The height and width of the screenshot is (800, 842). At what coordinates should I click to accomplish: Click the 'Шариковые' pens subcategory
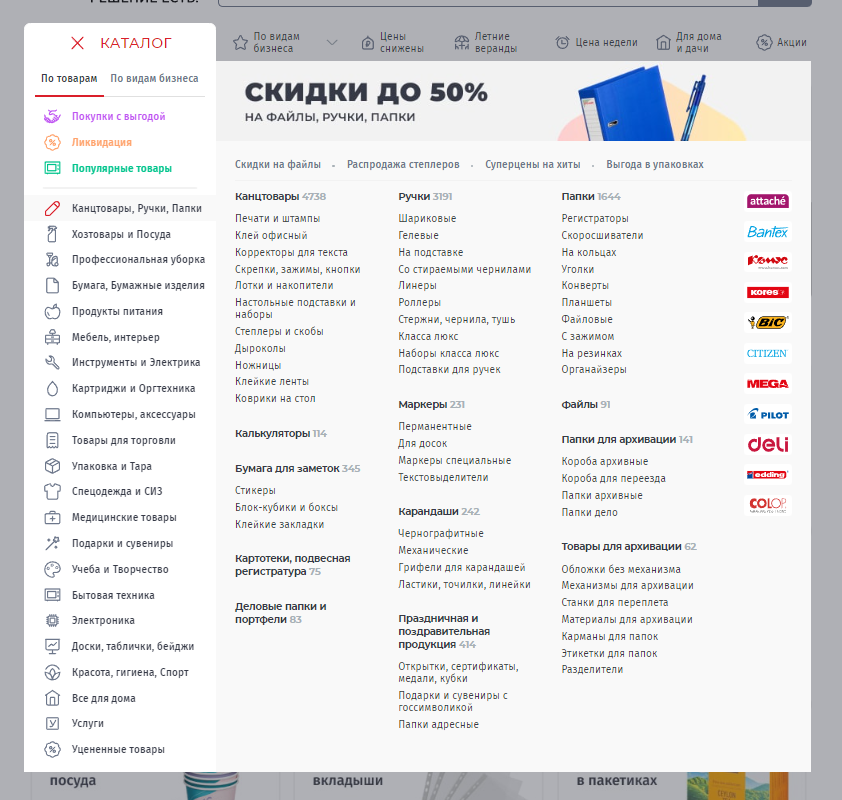tap(427, 218)
